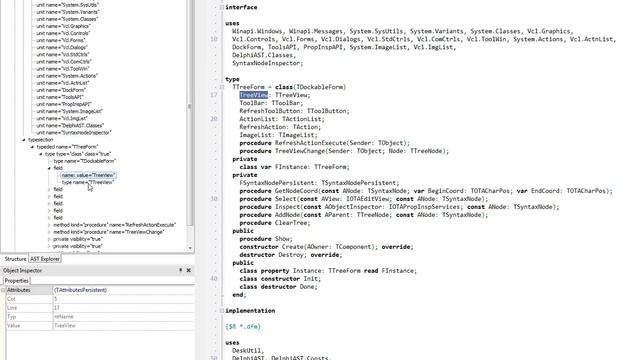Switch to the AST Explorer tab
The height and width of the screenshot is (360, 640).
45,259
